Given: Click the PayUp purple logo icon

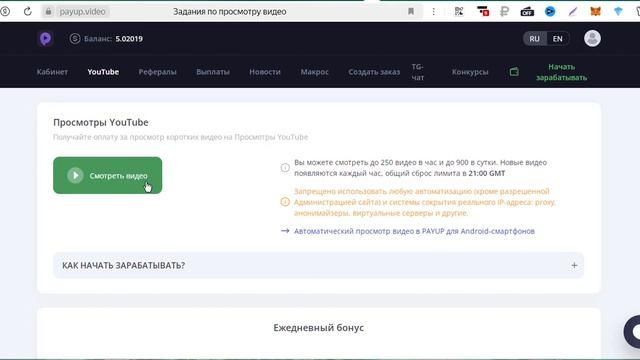Looking at the screenshot, I should coord(45,39).
